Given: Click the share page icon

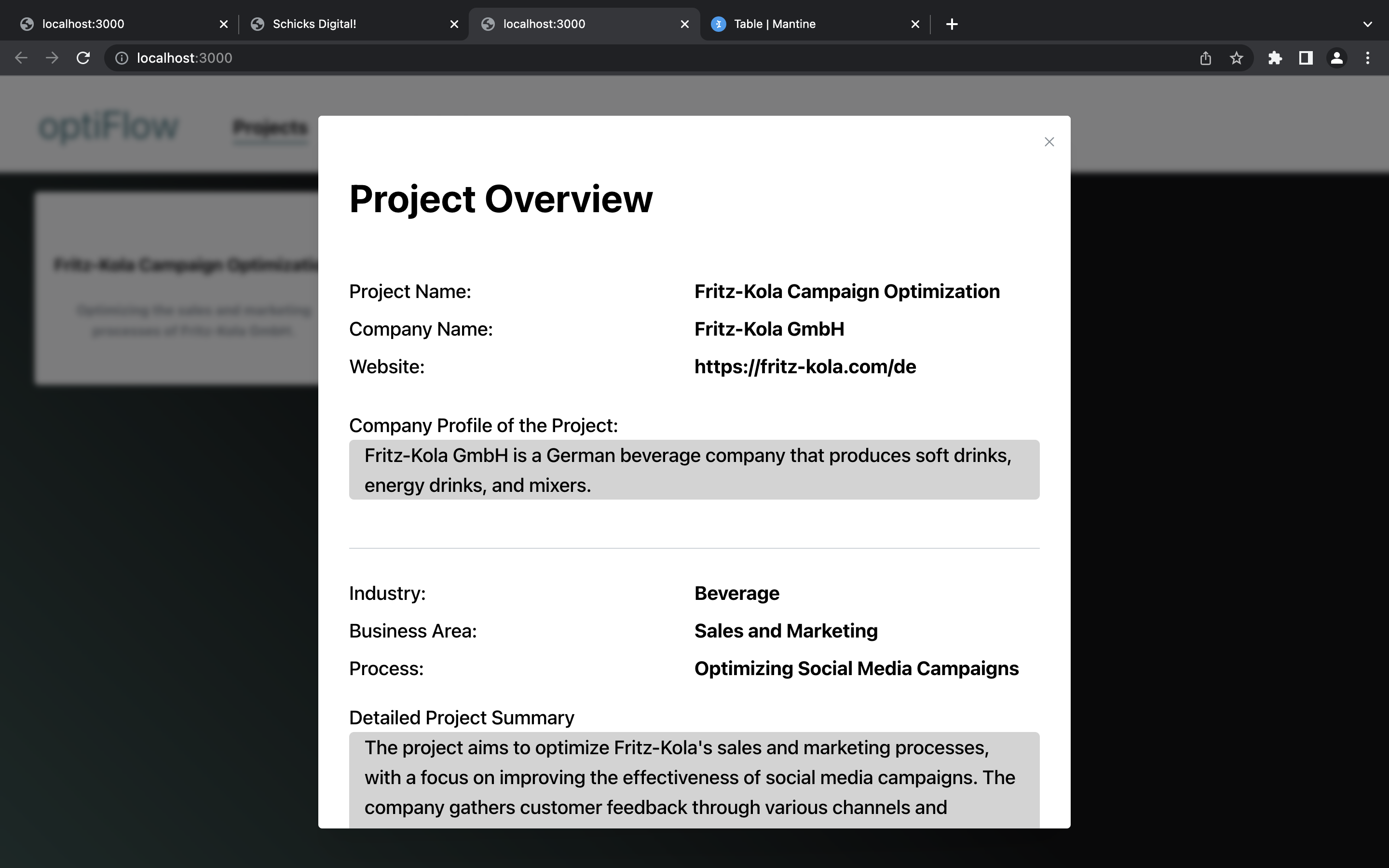Looking at the screenshot, I should tap(1205, 58).
